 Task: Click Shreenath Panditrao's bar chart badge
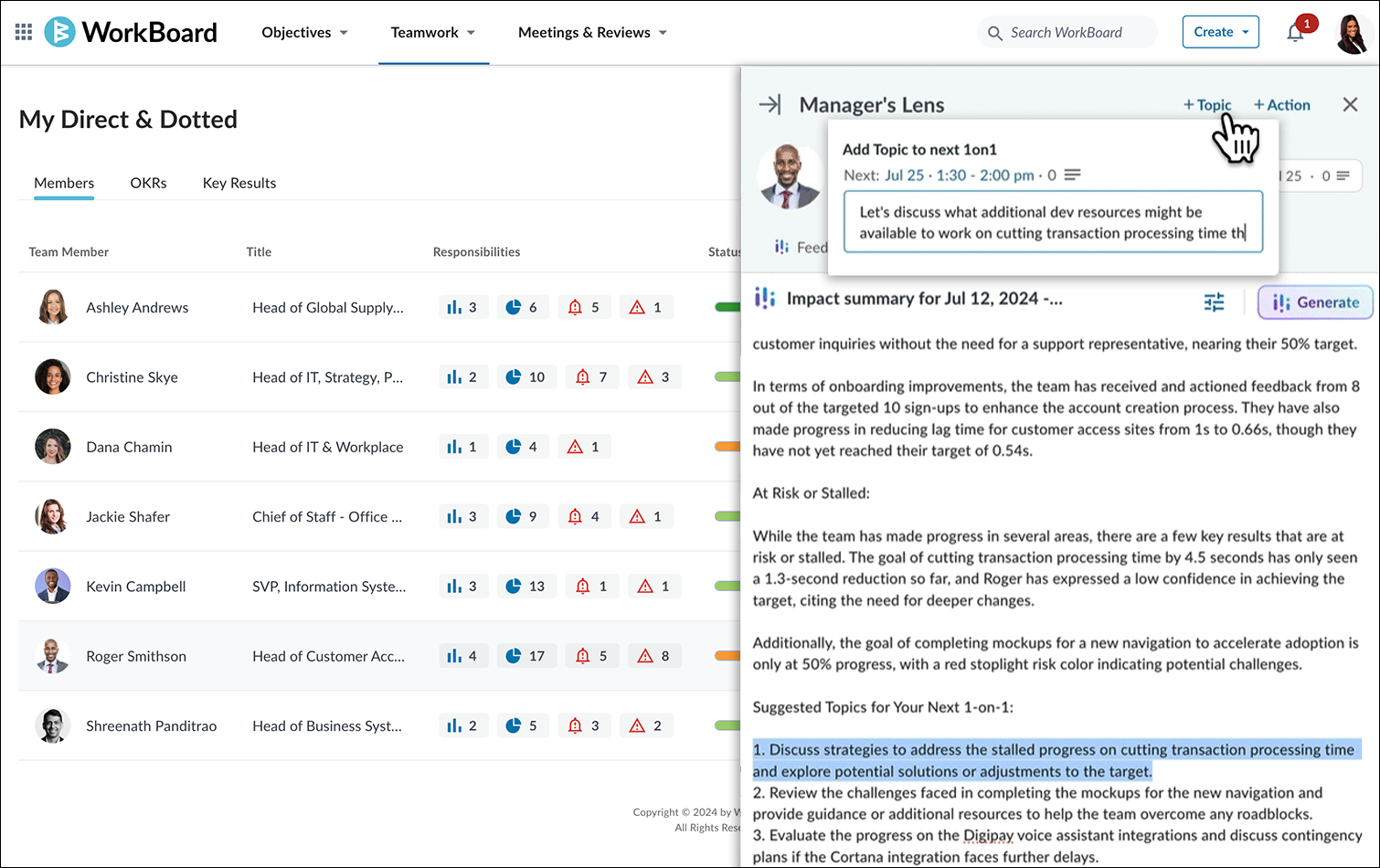pos(462,725)
